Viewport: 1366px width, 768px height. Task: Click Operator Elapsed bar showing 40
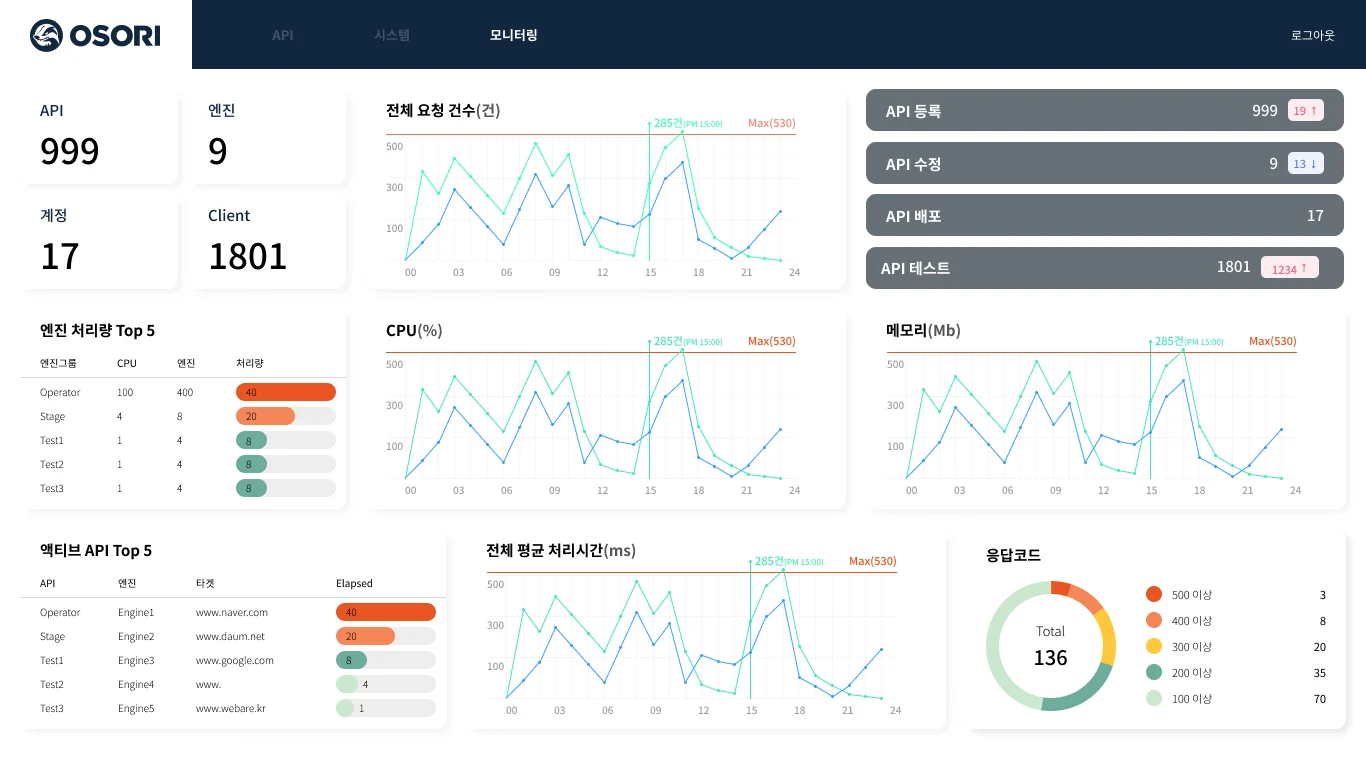point(386,612)
